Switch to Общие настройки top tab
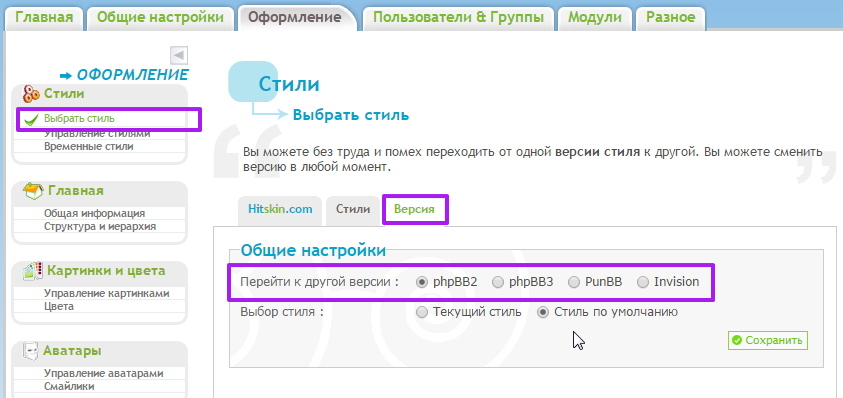The image size is (843, 398). [160, 17]
